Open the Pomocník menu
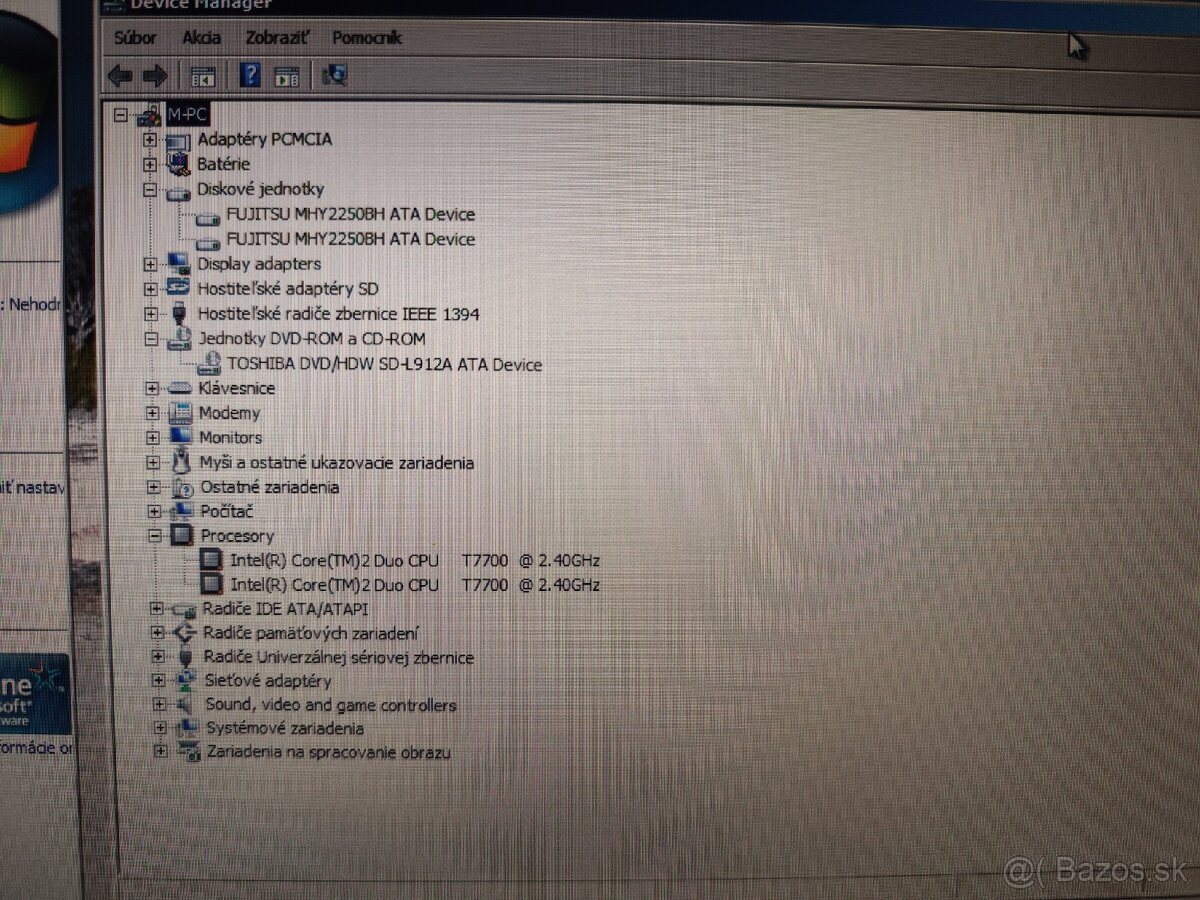Image resolution: width=1200 pixels, height=900 pixels. [366, 37]
